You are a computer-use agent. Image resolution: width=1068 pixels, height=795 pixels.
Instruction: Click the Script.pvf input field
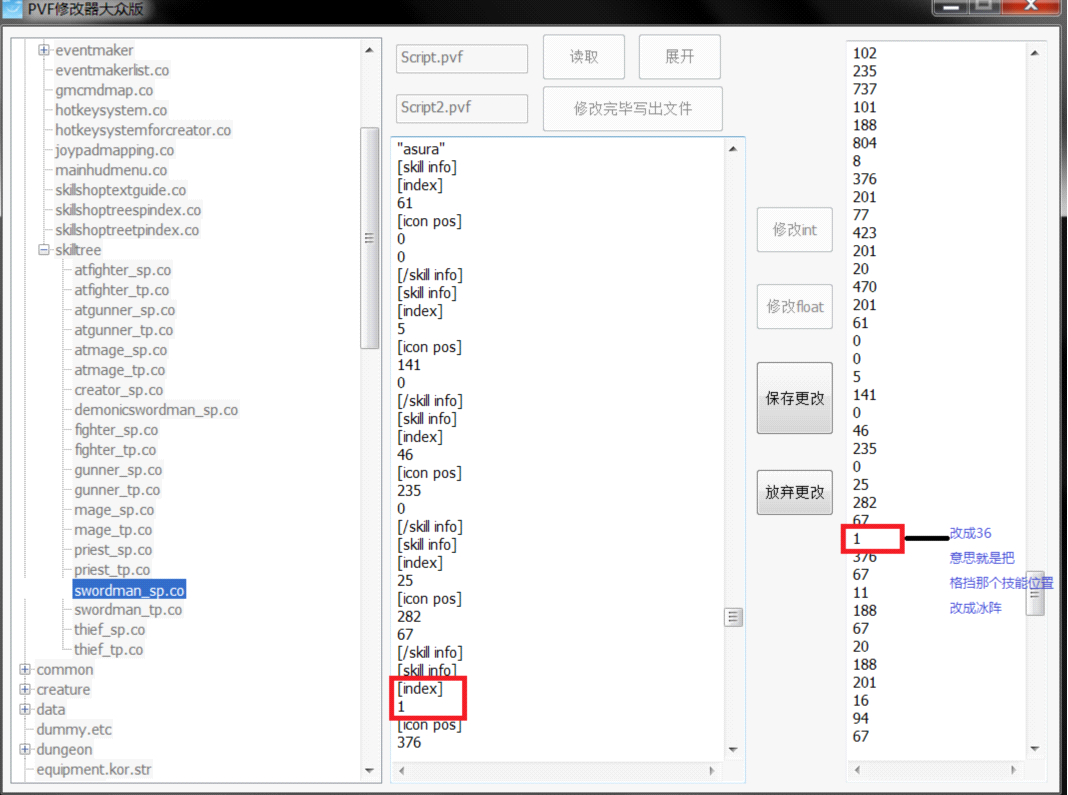coord(461,58)
